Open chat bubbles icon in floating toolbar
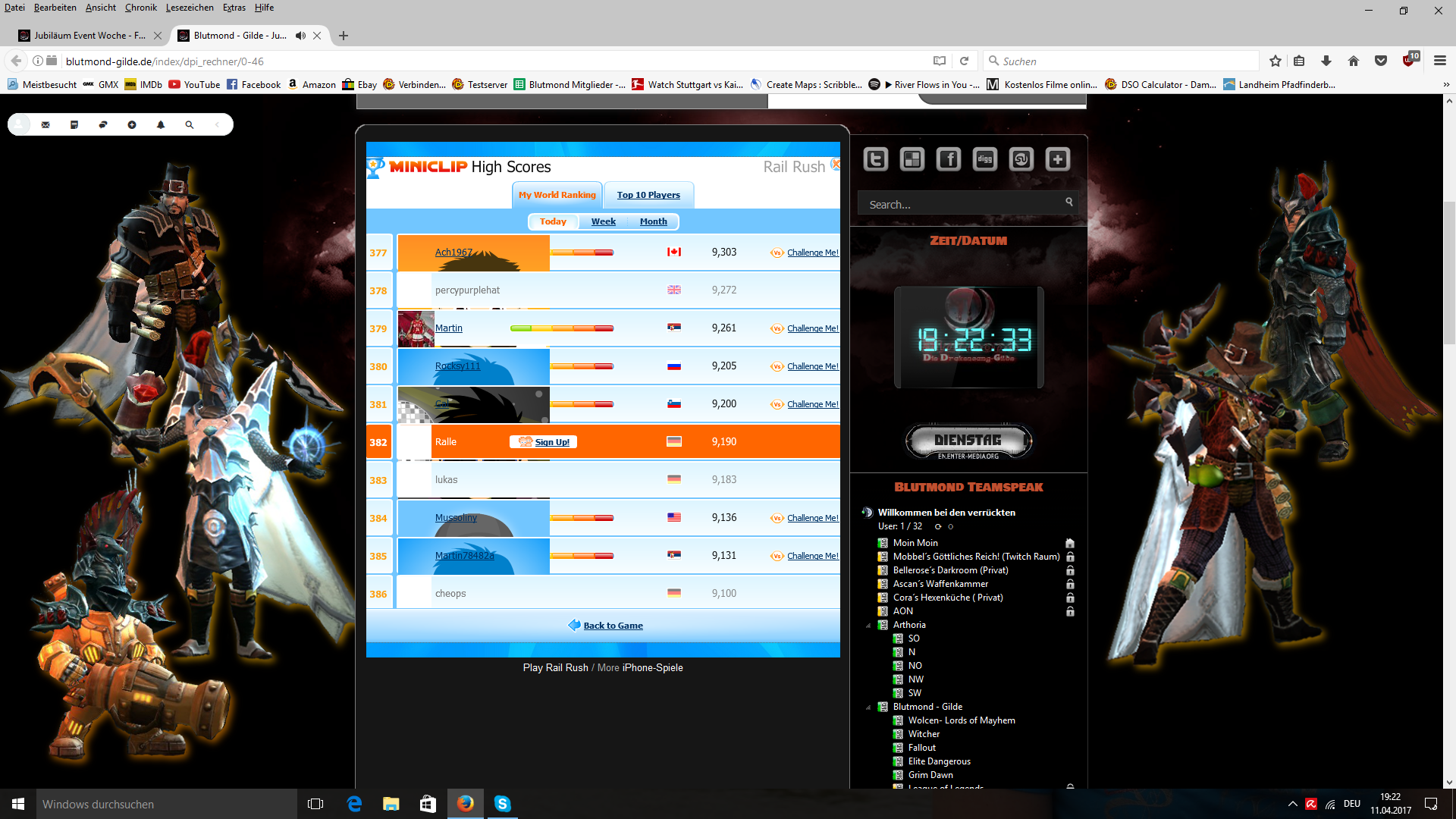The width and height of the screenshot is (1456, 819). coord(103,124)
